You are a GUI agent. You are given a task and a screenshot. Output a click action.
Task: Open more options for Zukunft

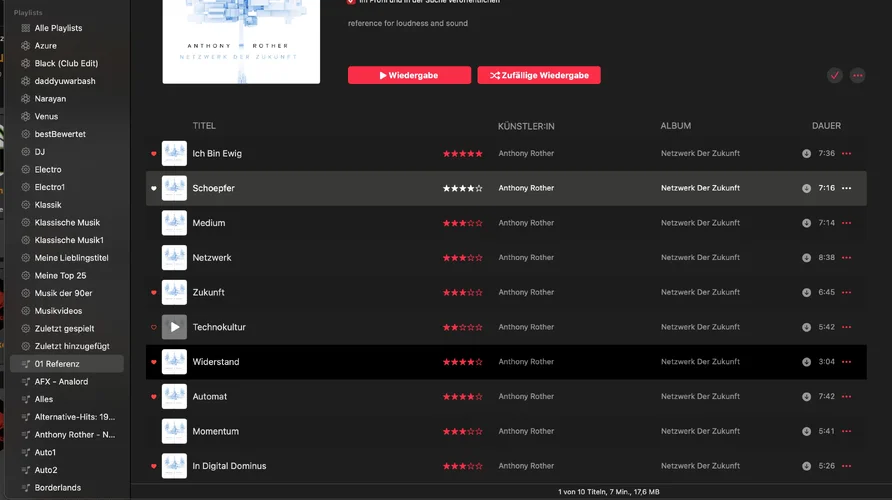846,292
